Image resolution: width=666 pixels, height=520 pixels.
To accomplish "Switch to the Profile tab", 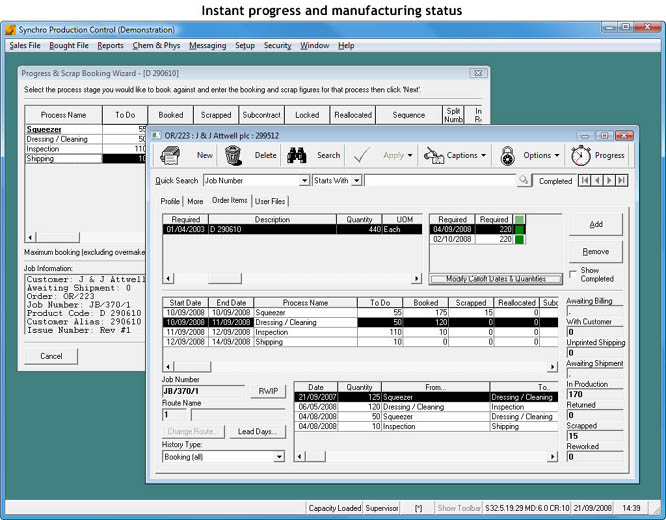I will tap(170, 201).
